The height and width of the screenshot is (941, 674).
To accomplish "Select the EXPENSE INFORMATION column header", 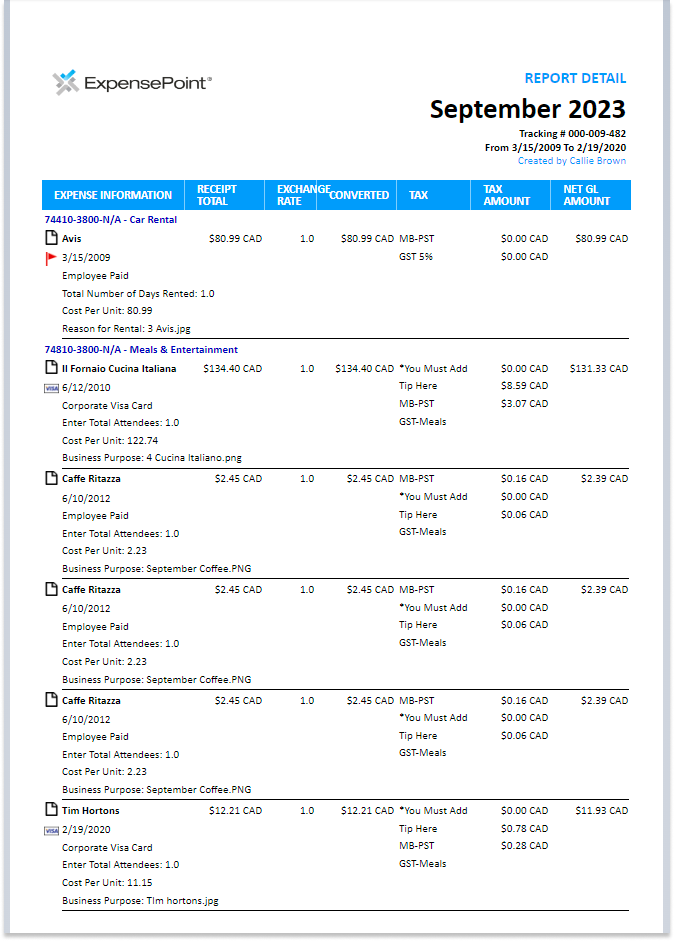I will coord(113,195).
